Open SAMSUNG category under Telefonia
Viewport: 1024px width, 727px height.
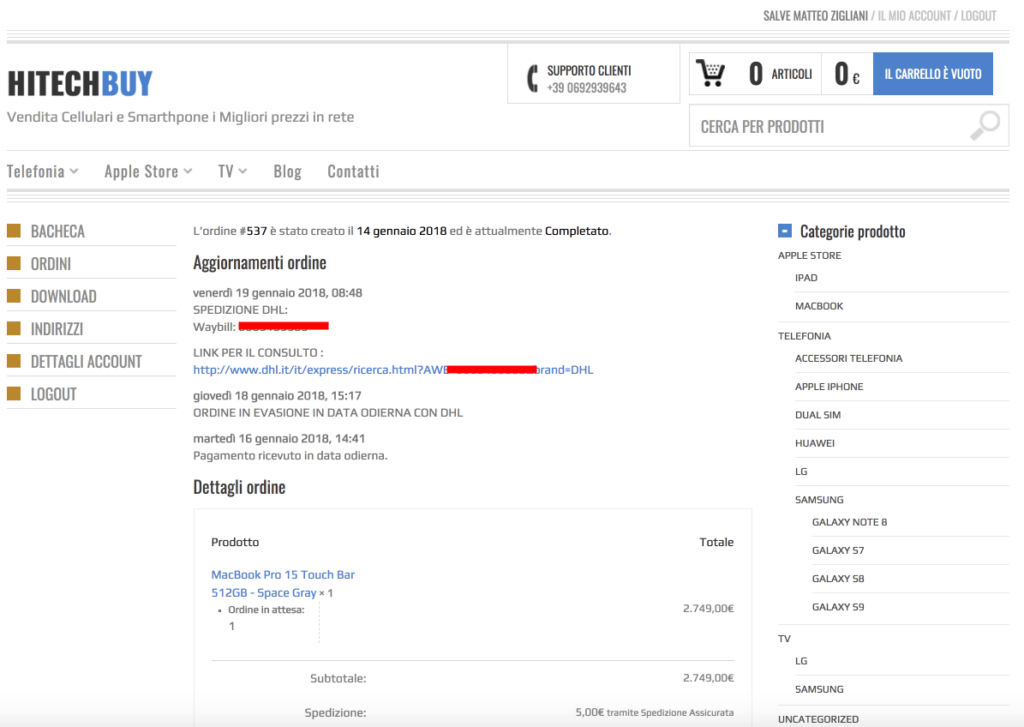pos(819,500)
